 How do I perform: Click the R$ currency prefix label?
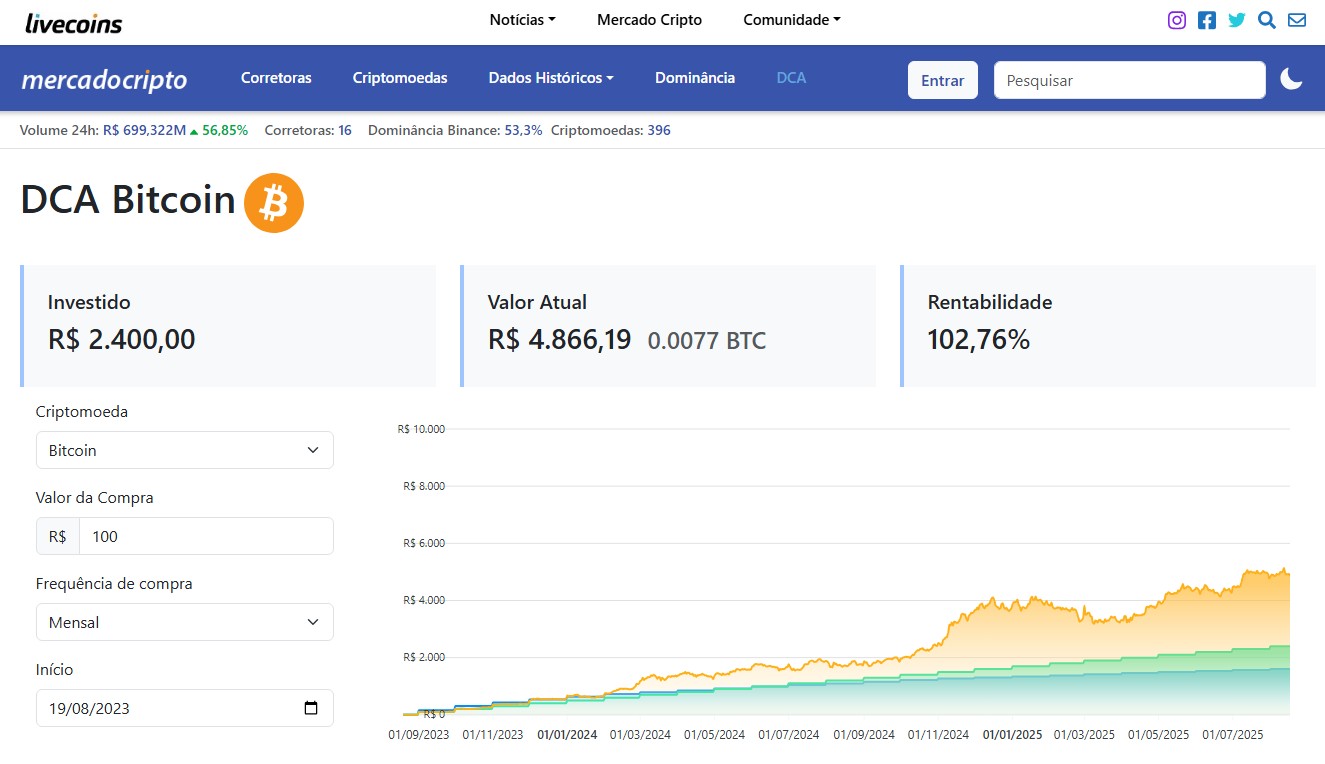58,536
